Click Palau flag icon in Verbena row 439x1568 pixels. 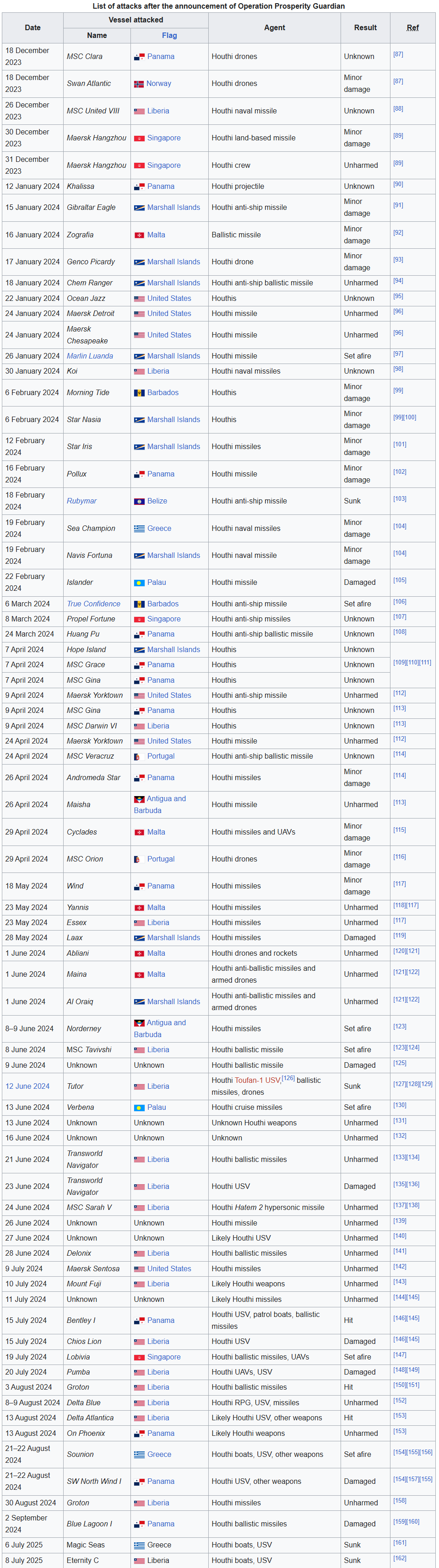[139, 1107]
